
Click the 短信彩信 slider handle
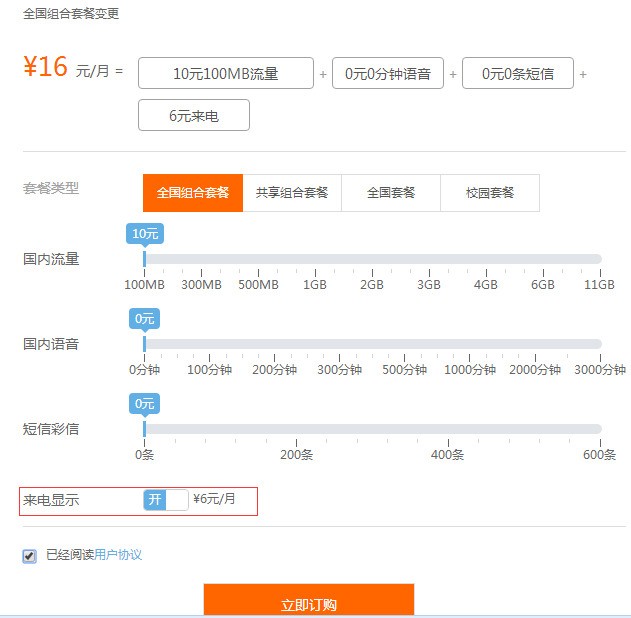coord(144,429)
